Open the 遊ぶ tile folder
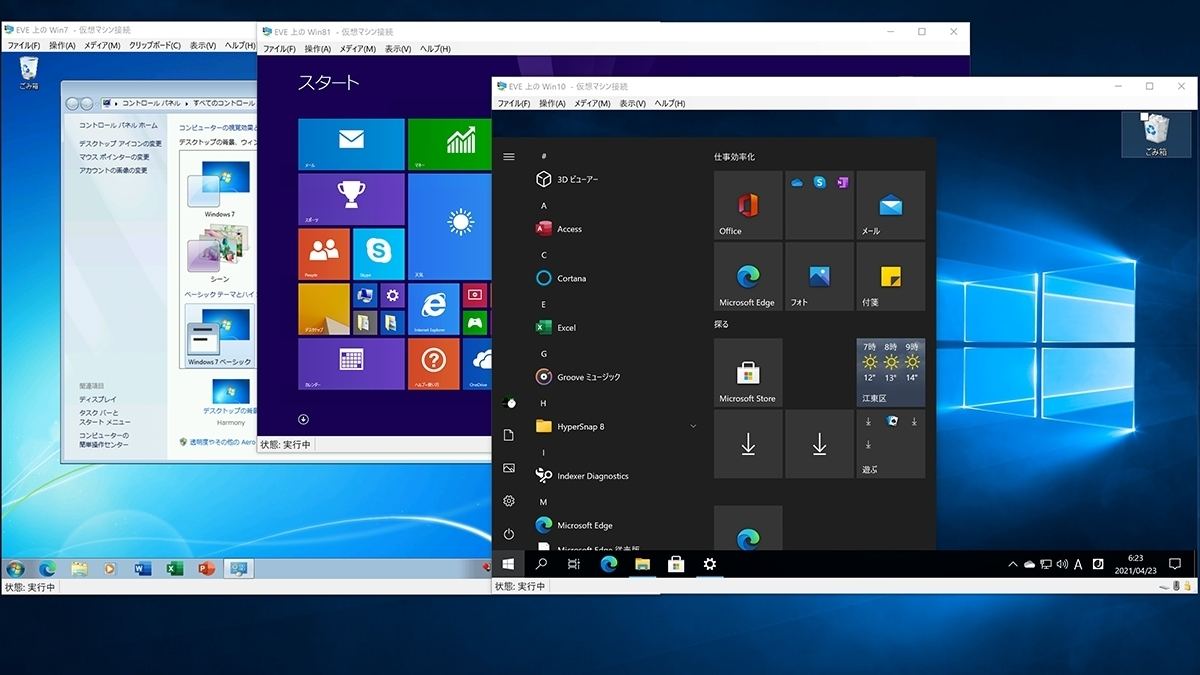This screenshot has width=1200, height=675. tap(890, 443)
